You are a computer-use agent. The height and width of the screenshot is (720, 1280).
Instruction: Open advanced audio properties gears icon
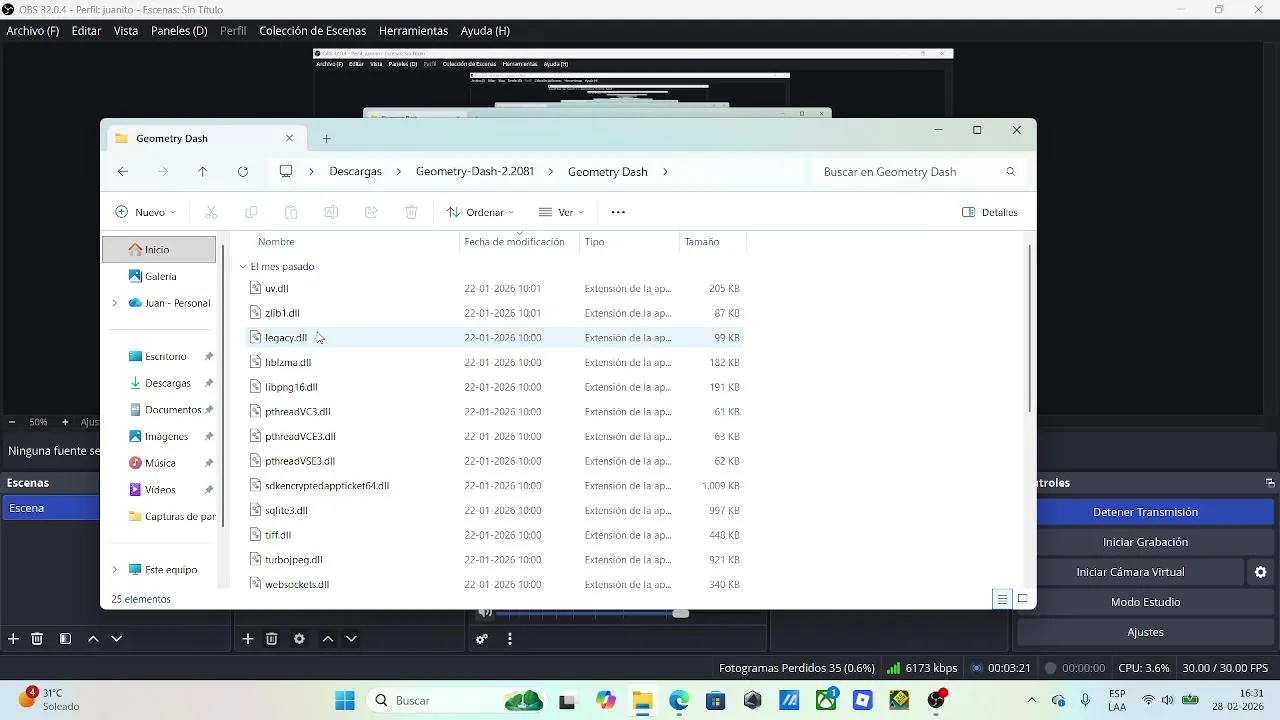[x=482, y=639]
